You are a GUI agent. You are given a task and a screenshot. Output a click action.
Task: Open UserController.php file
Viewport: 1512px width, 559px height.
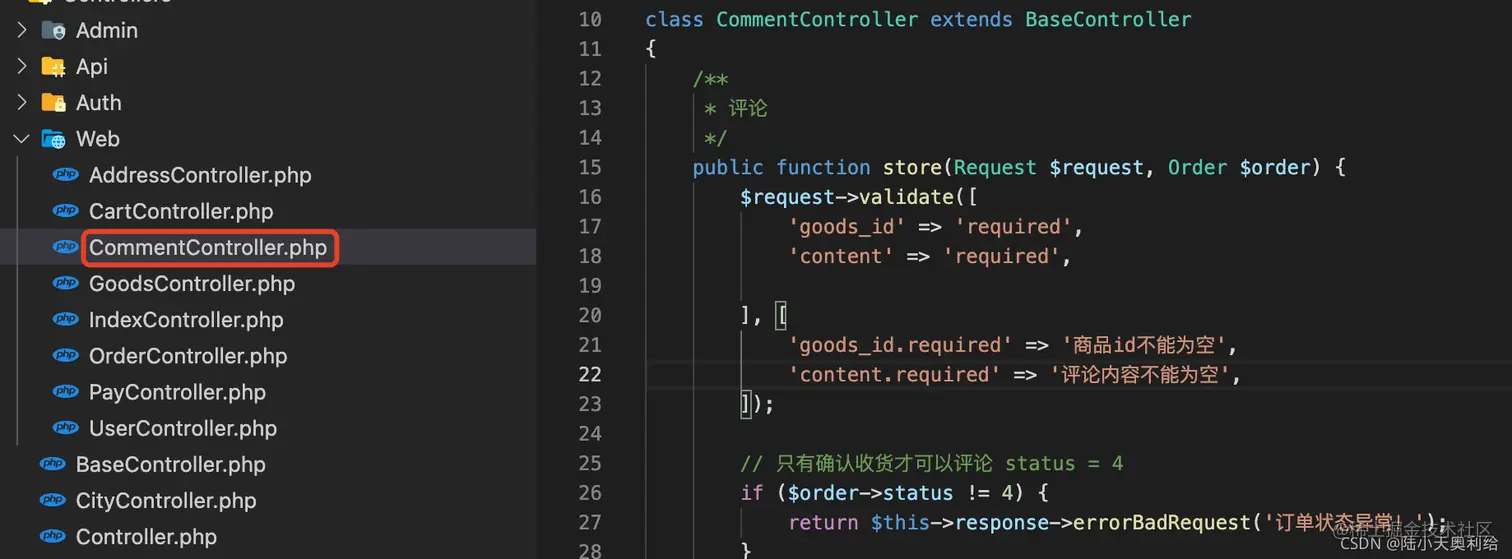[x=183, y=427]
